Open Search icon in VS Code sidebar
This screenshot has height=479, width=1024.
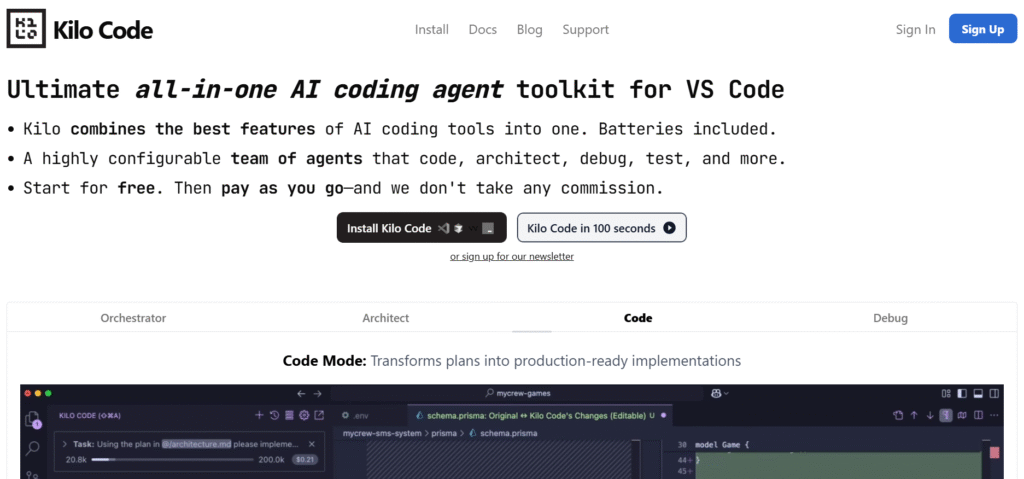(32, 448)
